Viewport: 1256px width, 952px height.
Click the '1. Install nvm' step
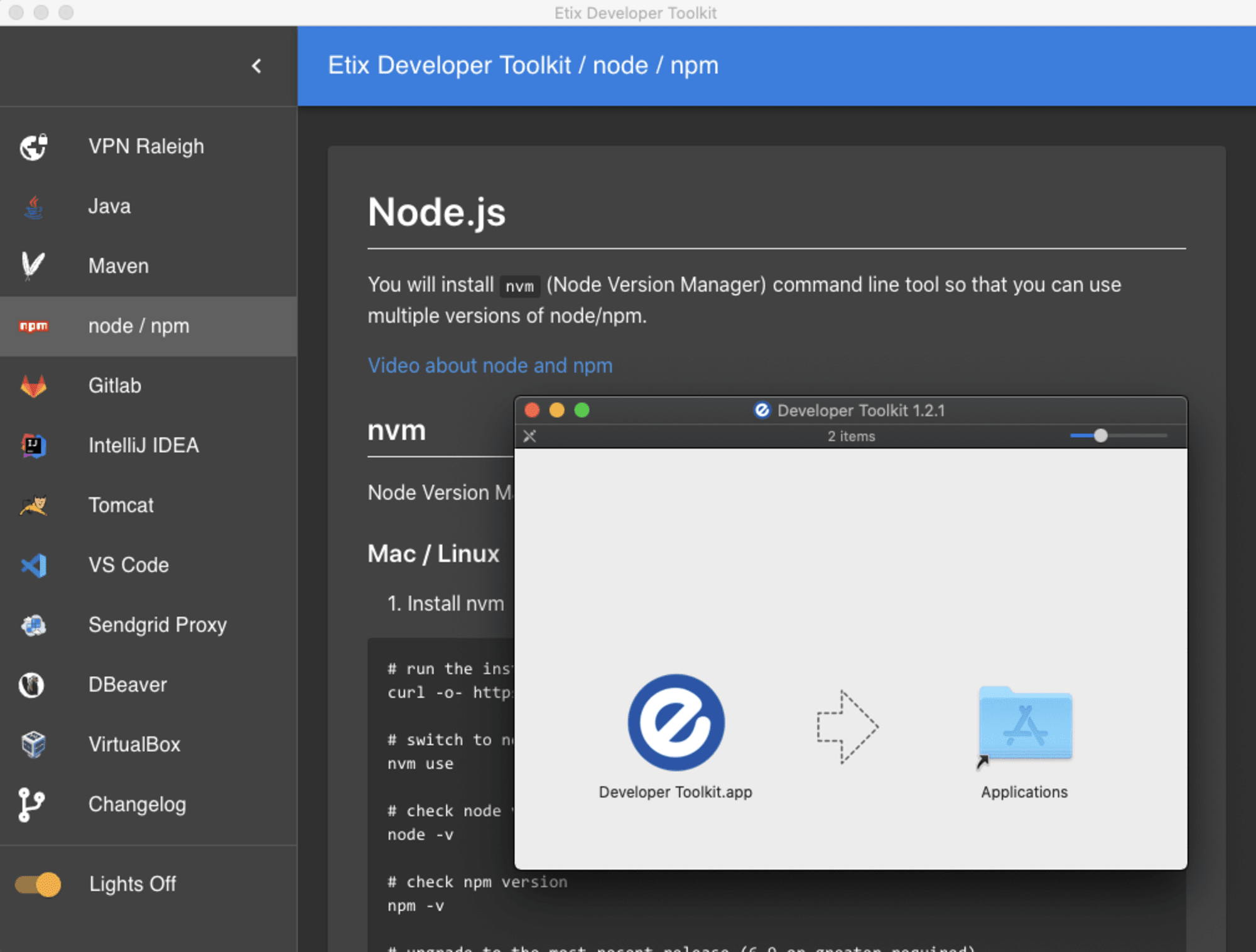click(446, 603)
